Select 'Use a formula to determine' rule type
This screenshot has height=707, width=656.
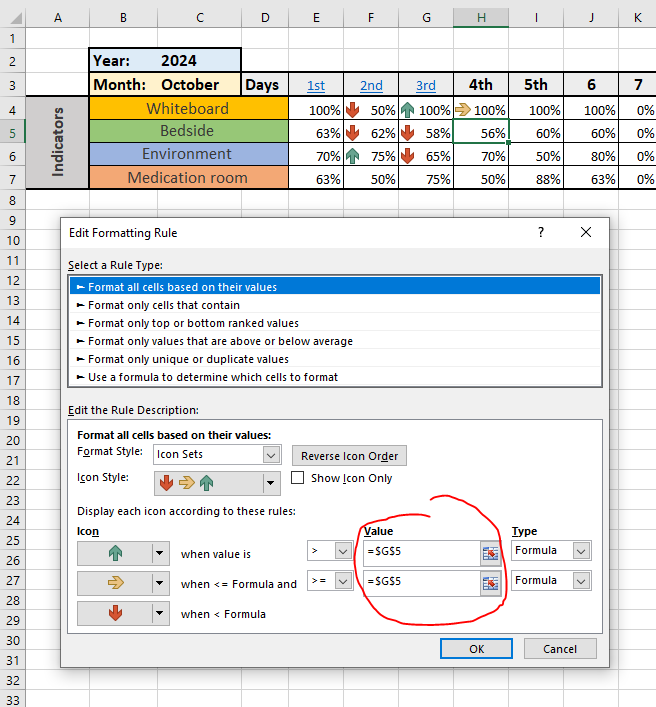(335, 377)
